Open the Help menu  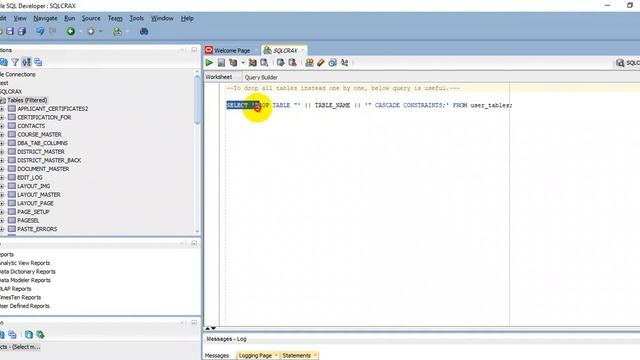pyautogui.click(x=187, y=18)
